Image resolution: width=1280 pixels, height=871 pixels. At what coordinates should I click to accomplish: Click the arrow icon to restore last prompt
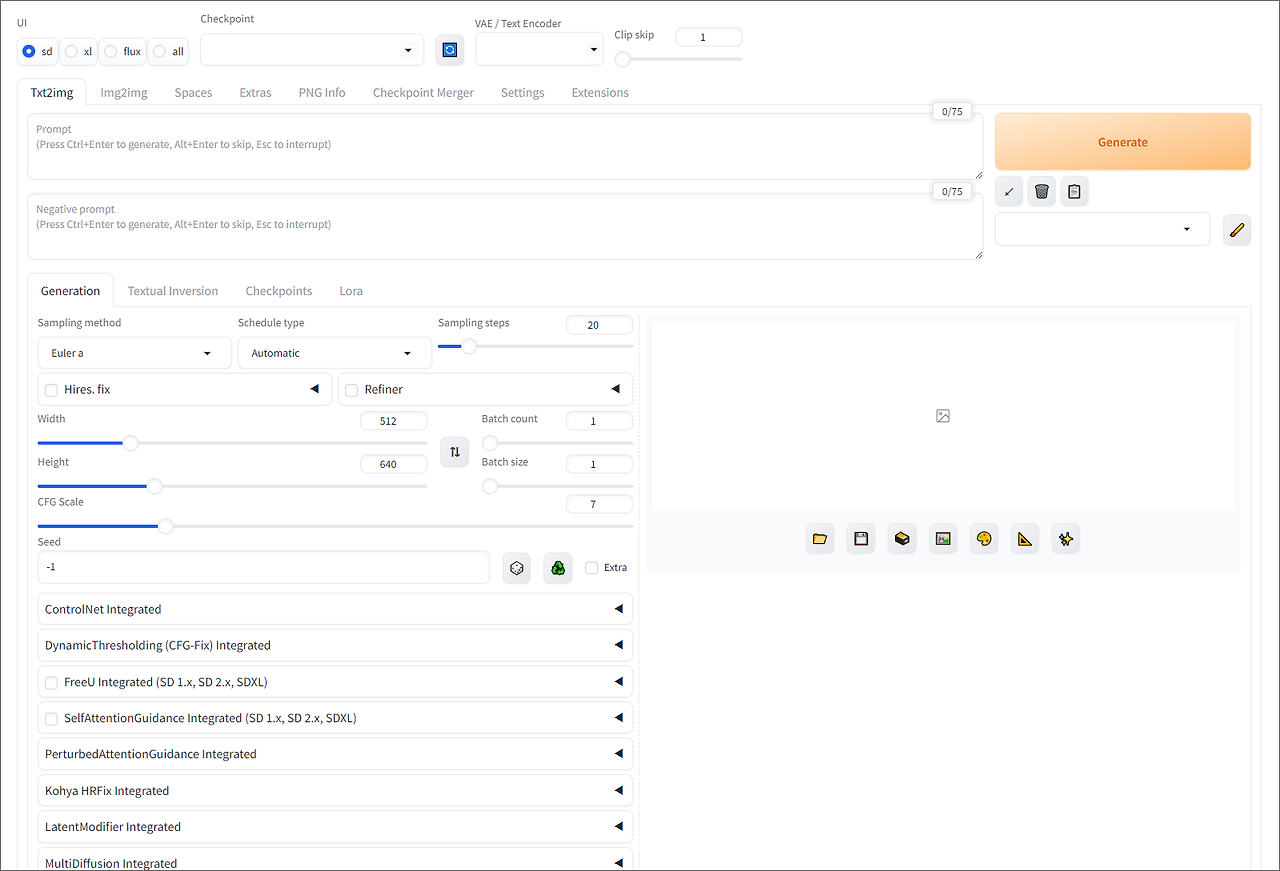(1009, 191)
